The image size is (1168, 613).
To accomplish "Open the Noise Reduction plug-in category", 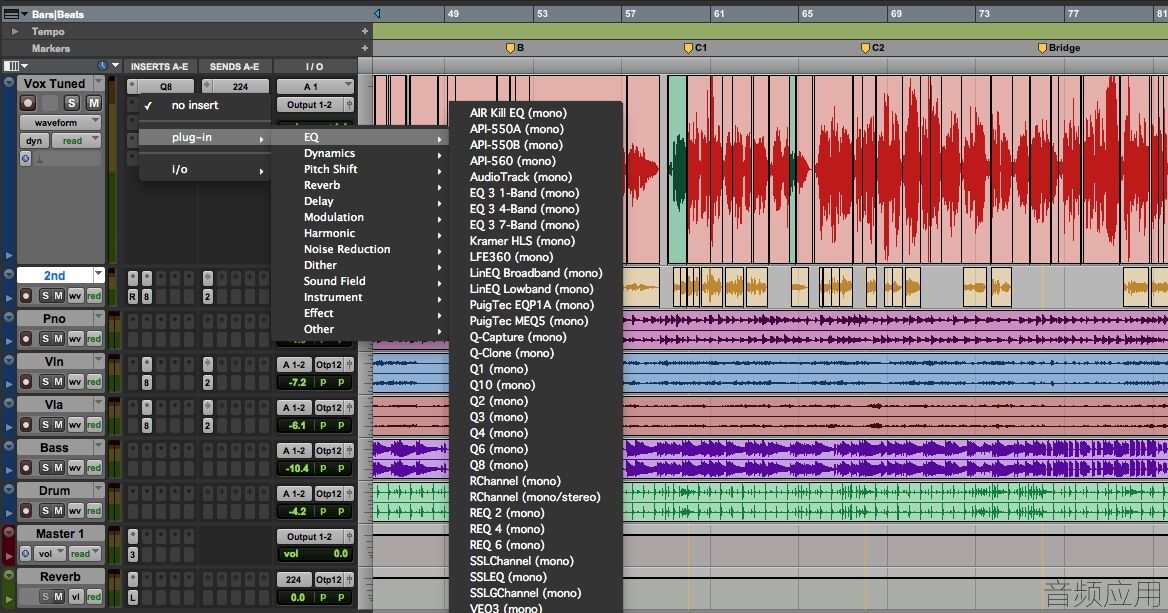I will click(x=361, y=249).
